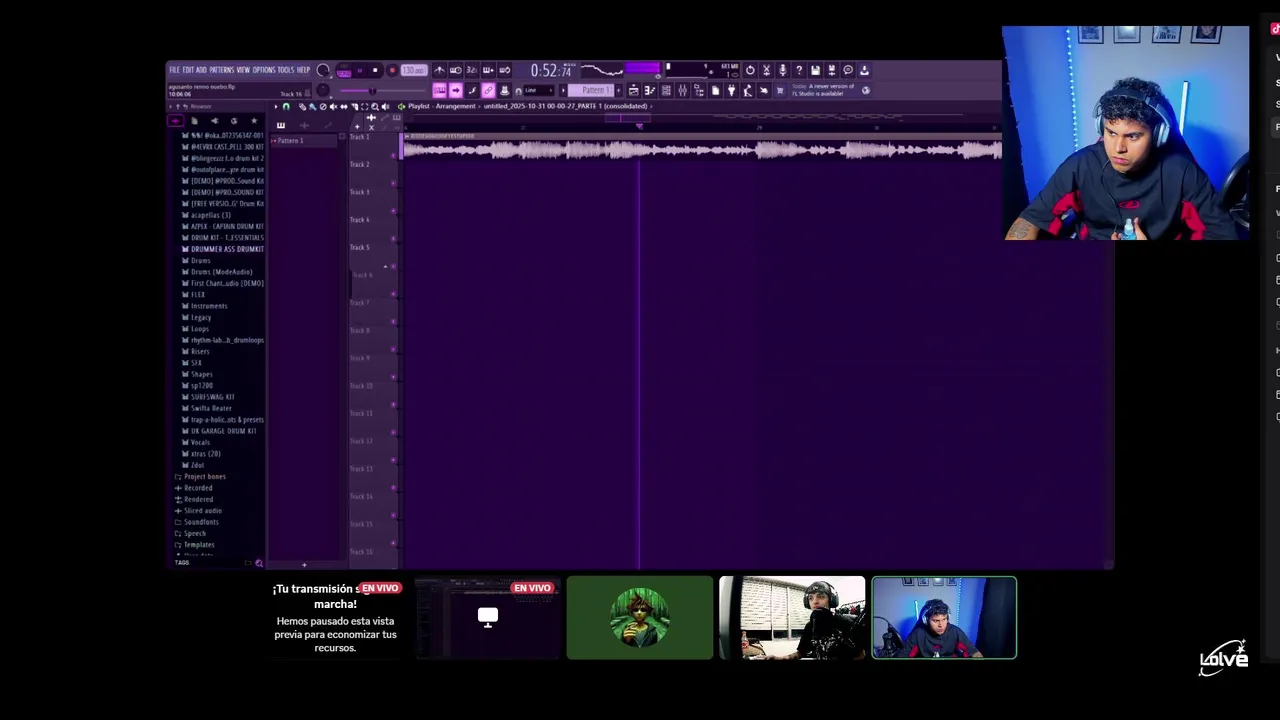Open the PATTERNS menu
Viewport: 1280px width, 720px height.
point(222,70)
